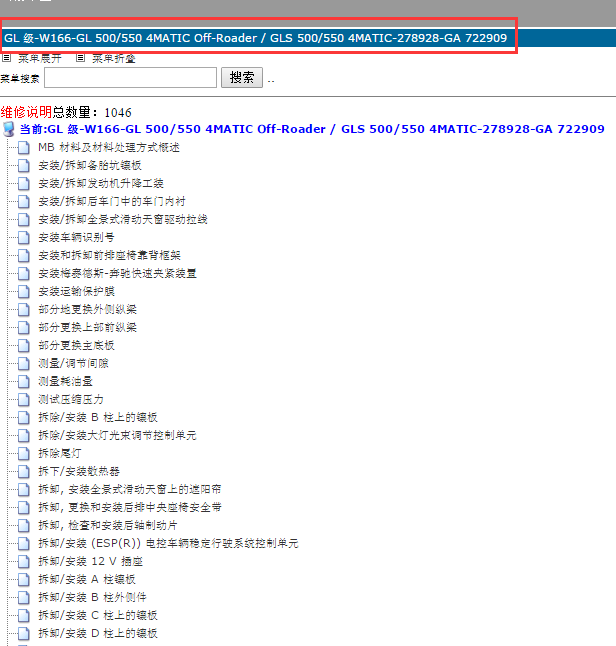The height and width of the screenshot is (646, 616).
Task: Focus the 菜单搜索 text input field
Action: [130, 77]
